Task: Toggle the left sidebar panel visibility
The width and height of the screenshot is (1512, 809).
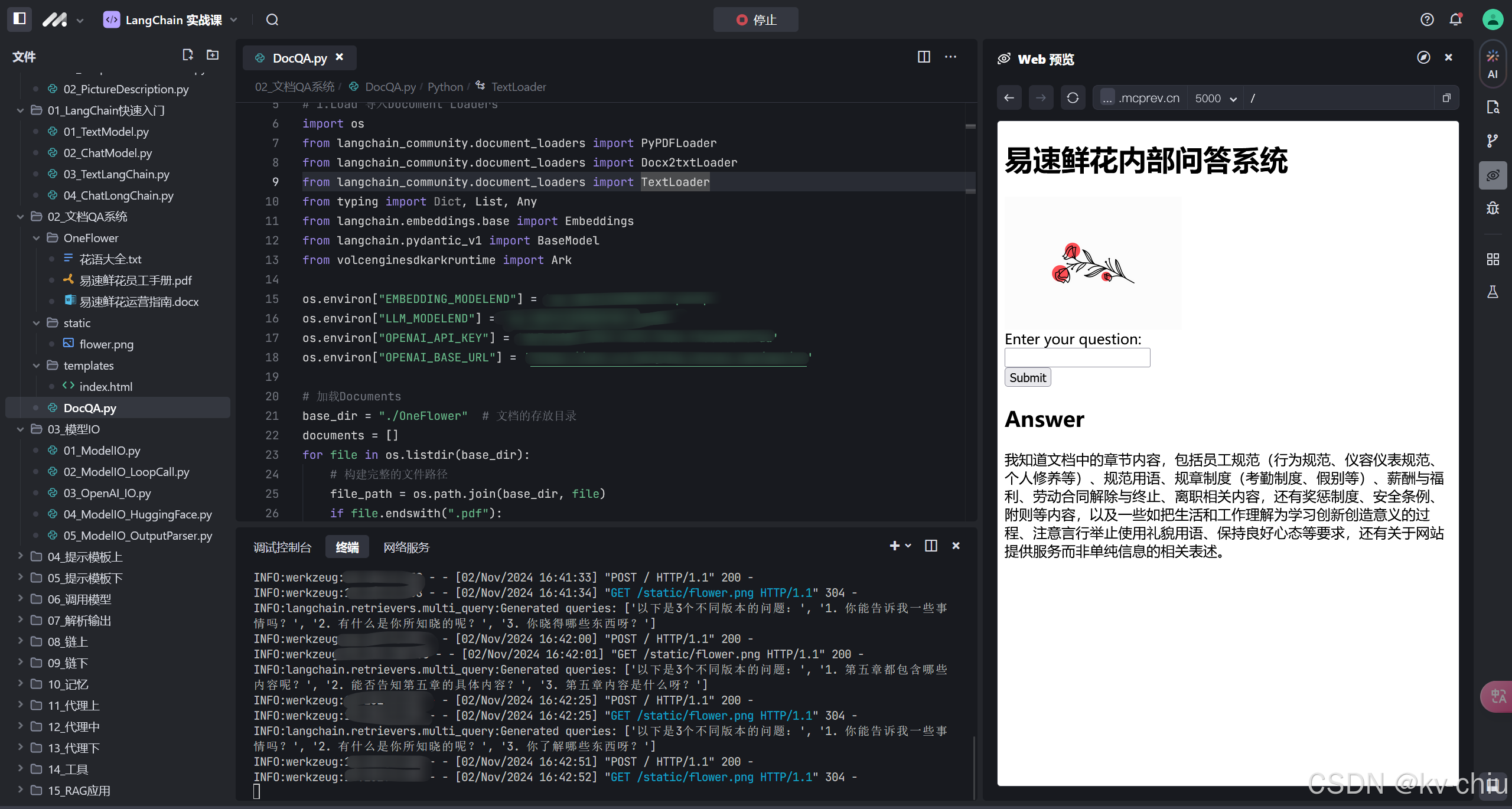Action: (x=19, y=19)
